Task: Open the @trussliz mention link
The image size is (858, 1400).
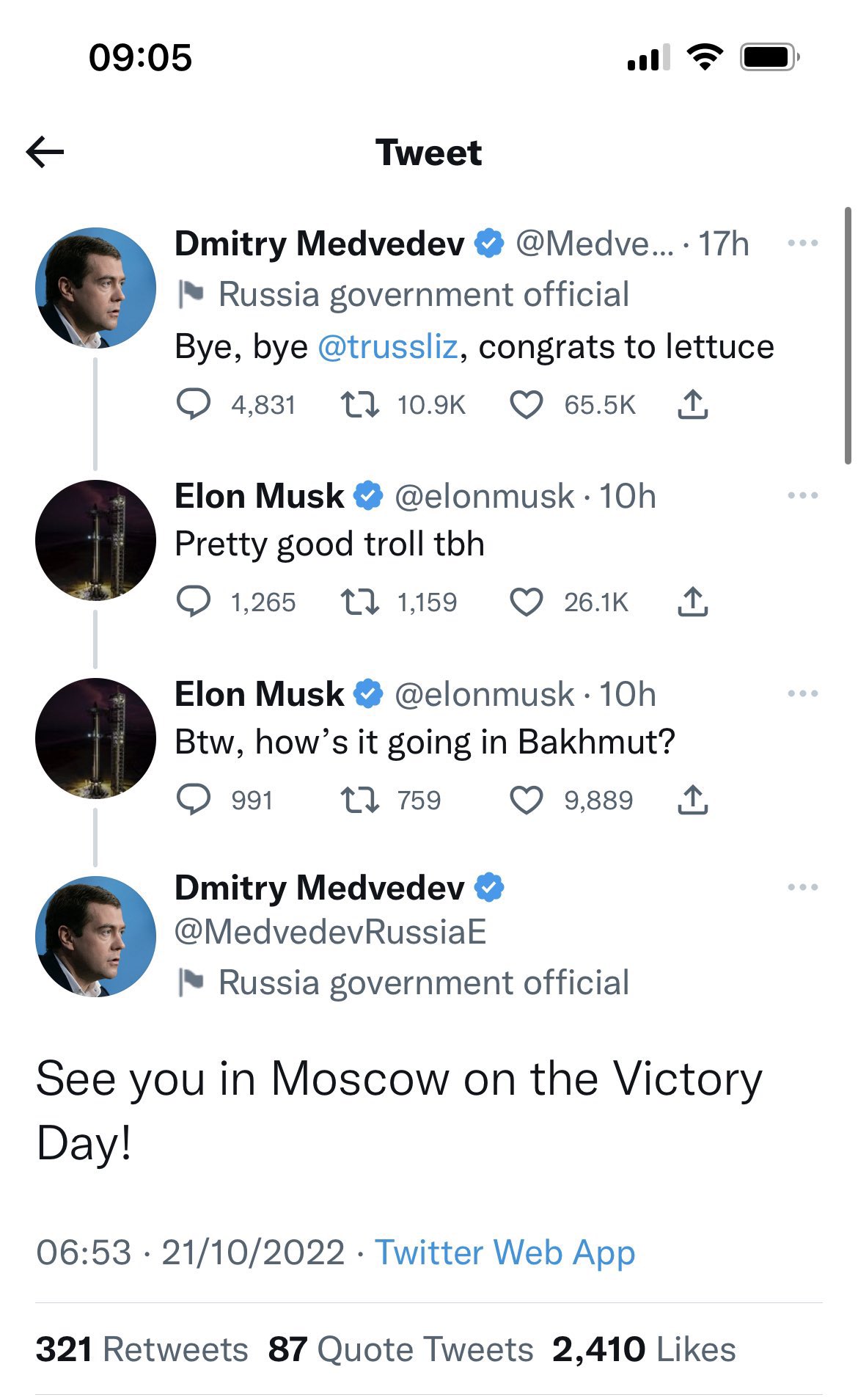Action: coord(388,347)
